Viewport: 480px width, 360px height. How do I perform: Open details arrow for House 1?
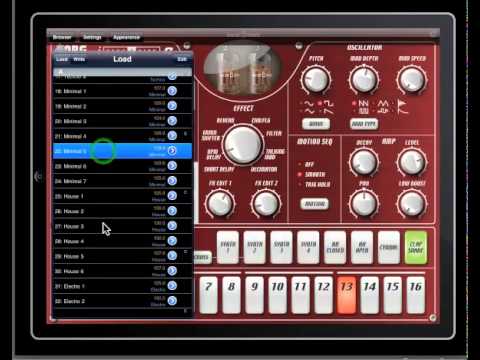click(x=172, y=196)
